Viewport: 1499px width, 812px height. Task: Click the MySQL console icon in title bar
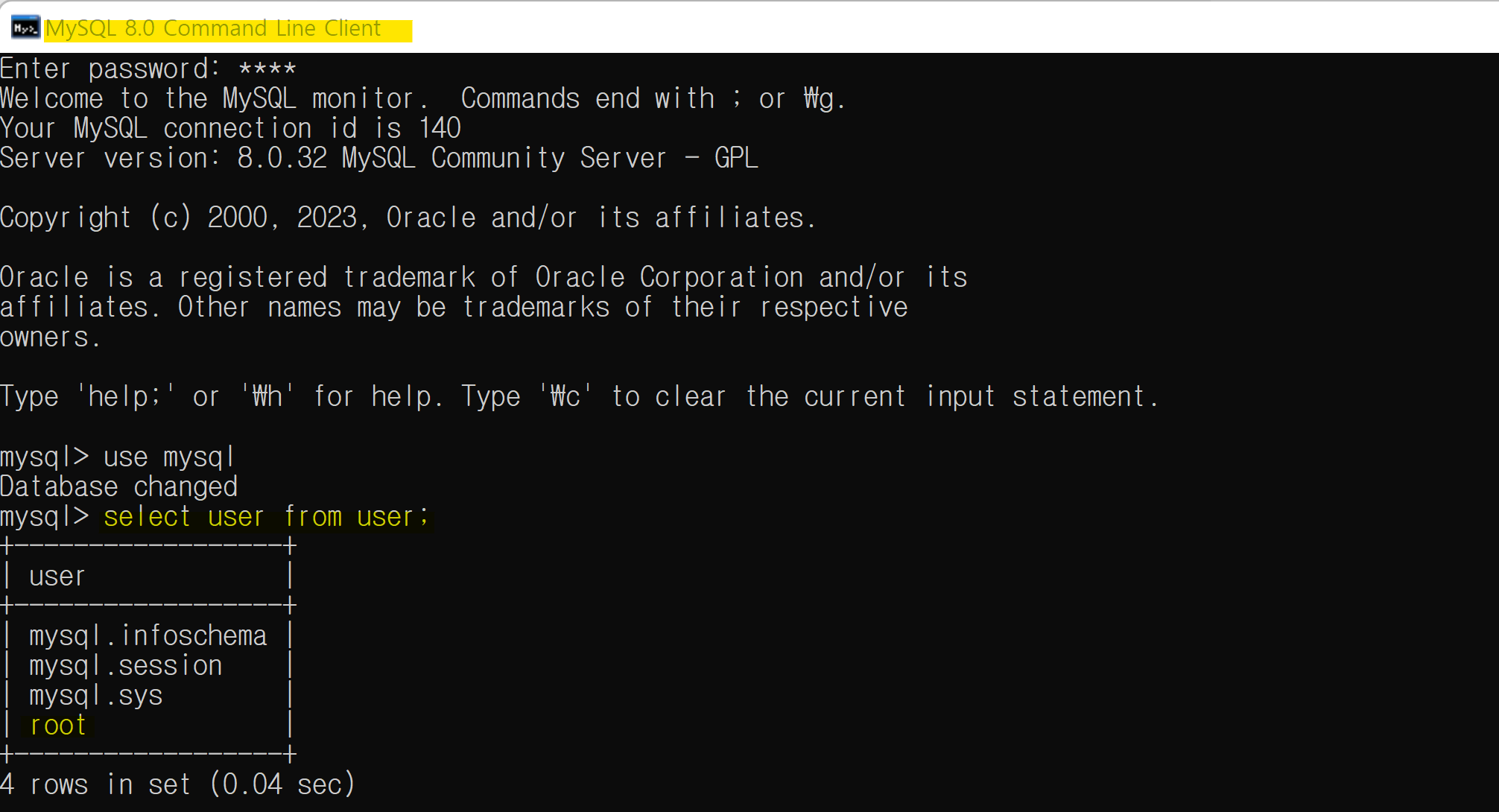(25, 28)
